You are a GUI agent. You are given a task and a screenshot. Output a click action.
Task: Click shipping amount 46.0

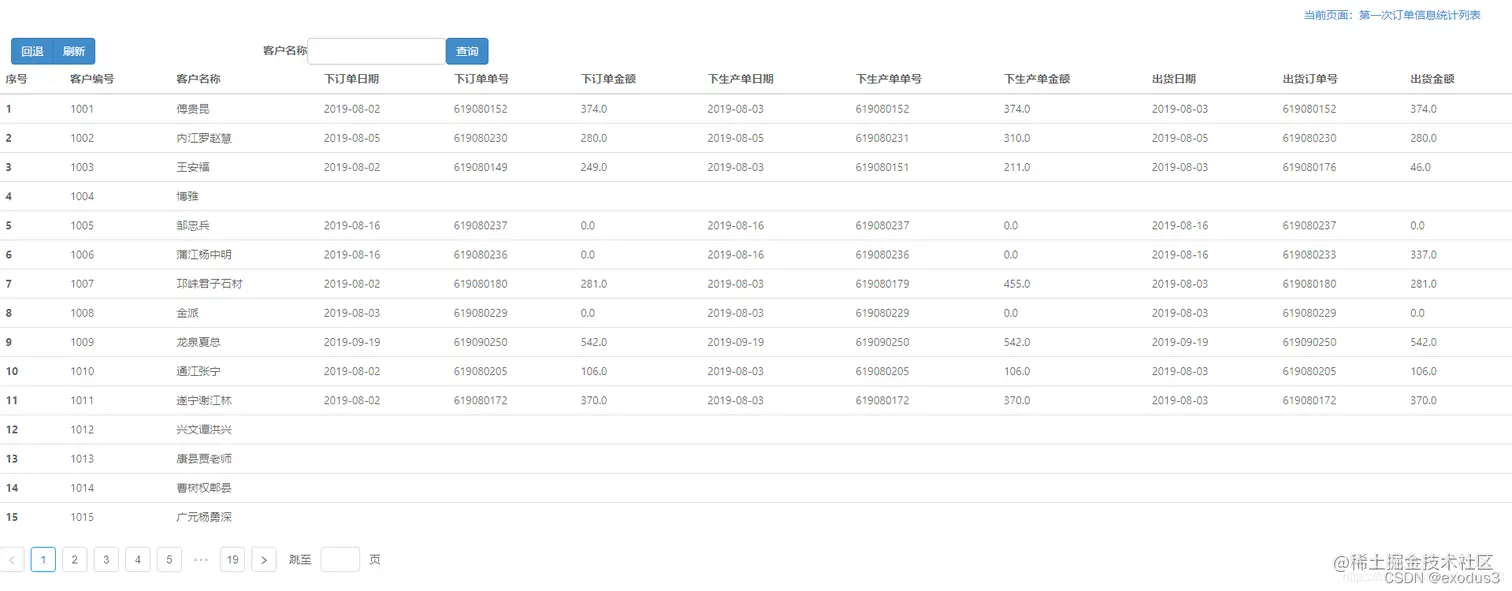tap(1420, 167)
